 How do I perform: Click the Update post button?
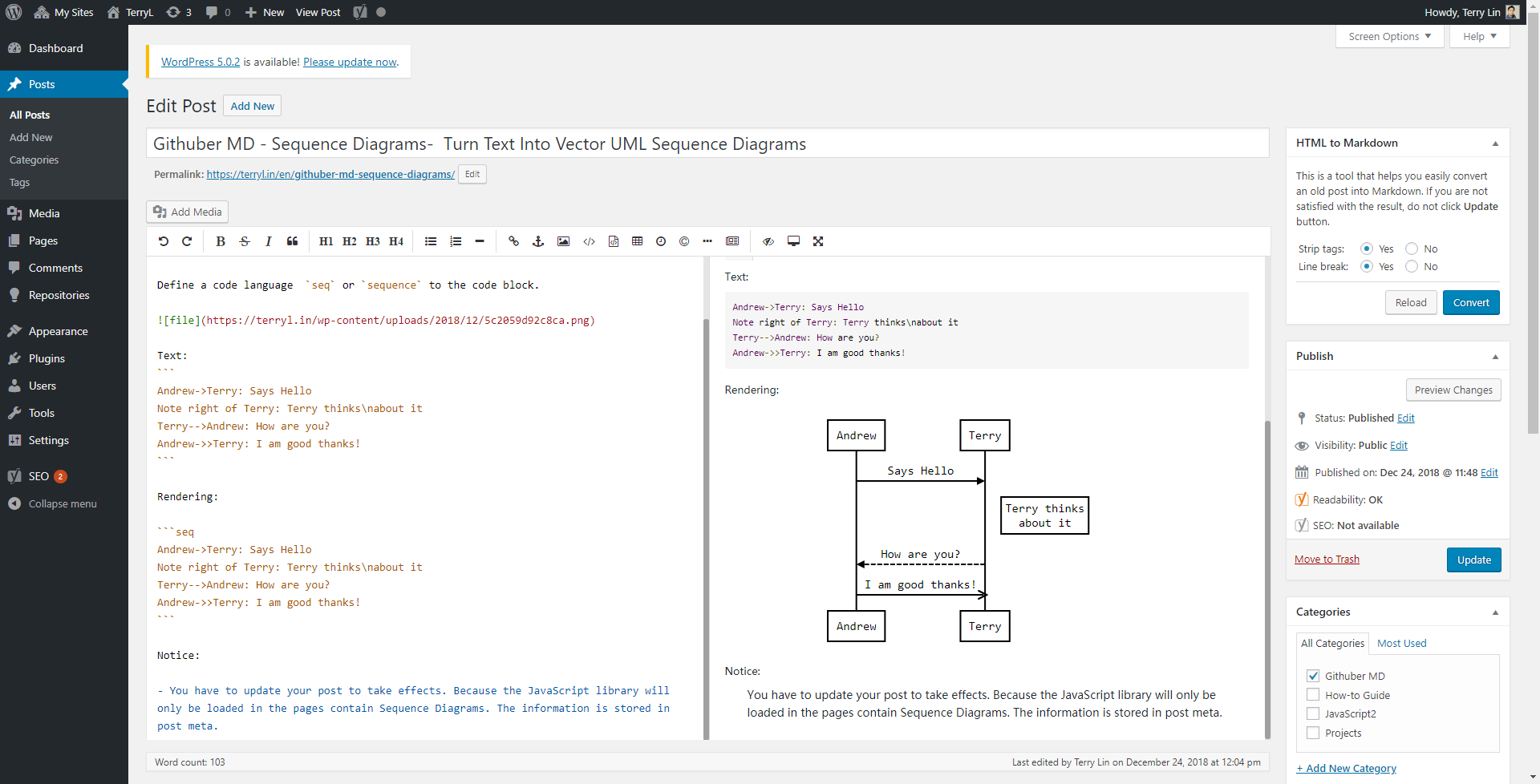coord(1473,560)
